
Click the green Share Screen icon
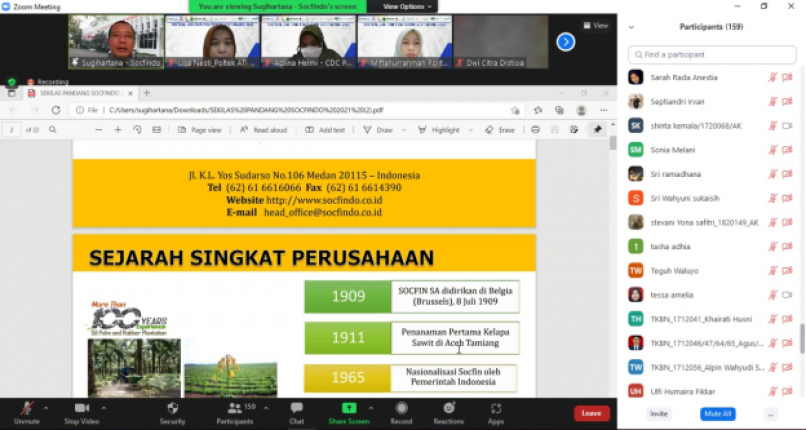pyautogui.click(x=349, y=408)
